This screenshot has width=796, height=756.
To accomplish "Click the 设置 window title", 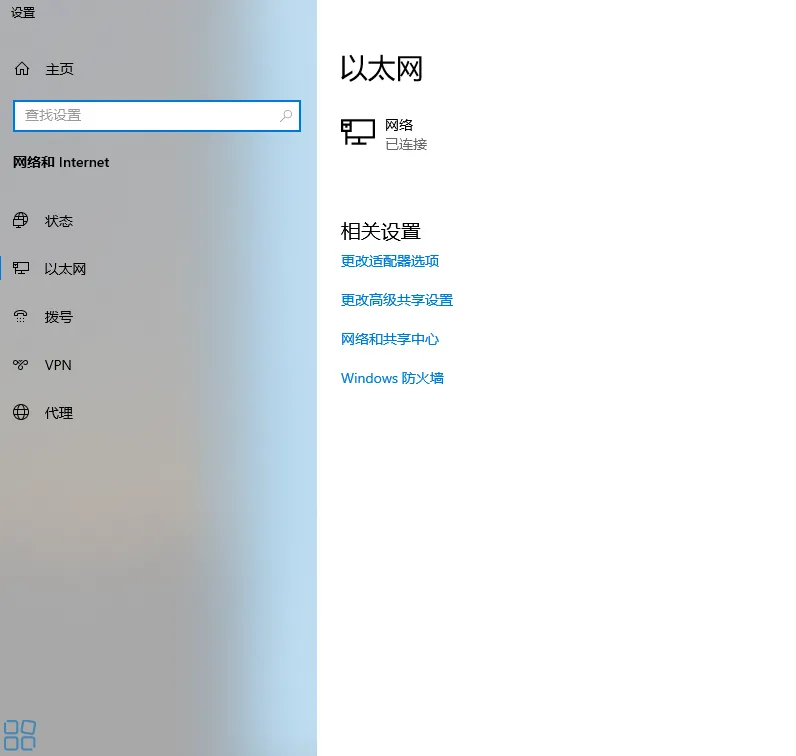I will coord(23,12).
